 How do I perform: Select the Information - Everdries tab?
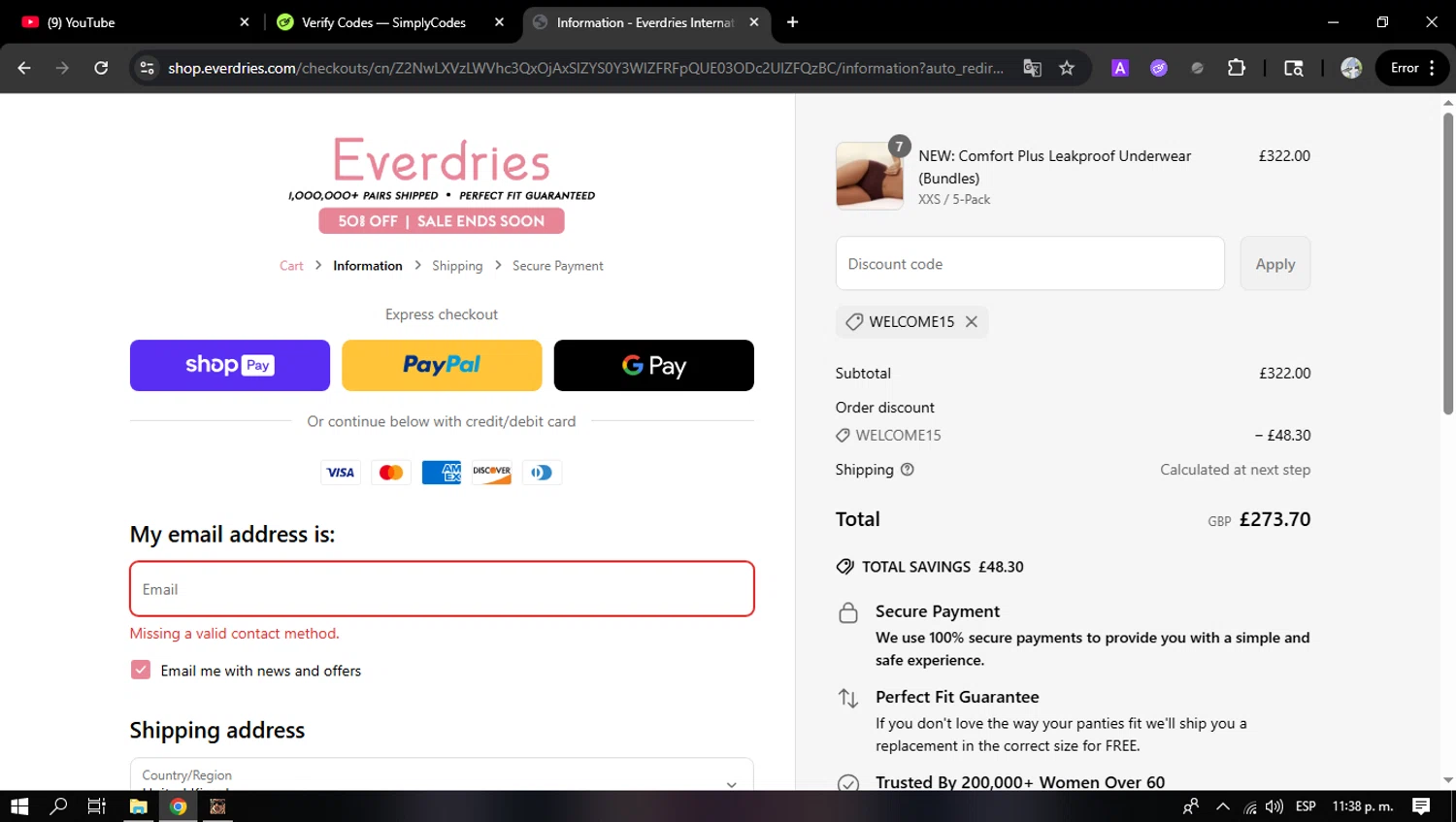click(645, 22)
